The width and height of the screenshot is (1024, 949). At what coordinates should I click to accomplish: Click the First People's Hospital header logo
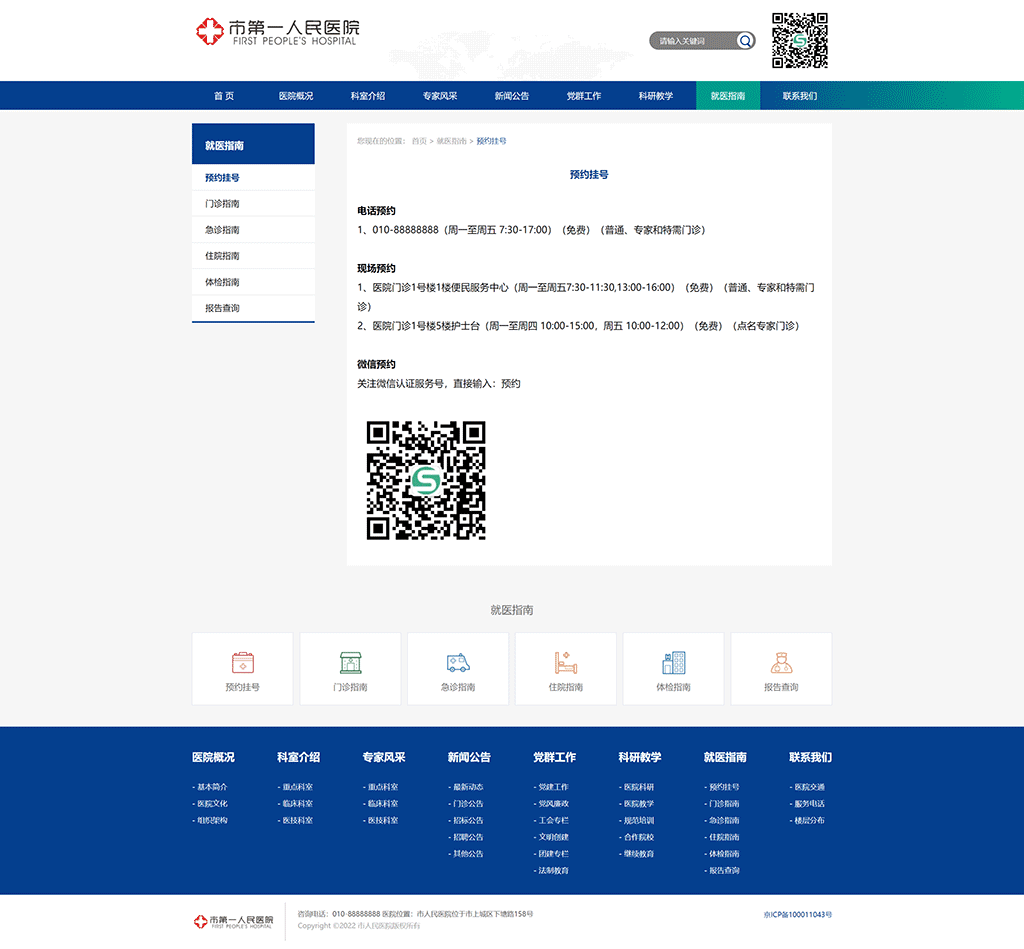pyautogui.click(x=277, y=32)
